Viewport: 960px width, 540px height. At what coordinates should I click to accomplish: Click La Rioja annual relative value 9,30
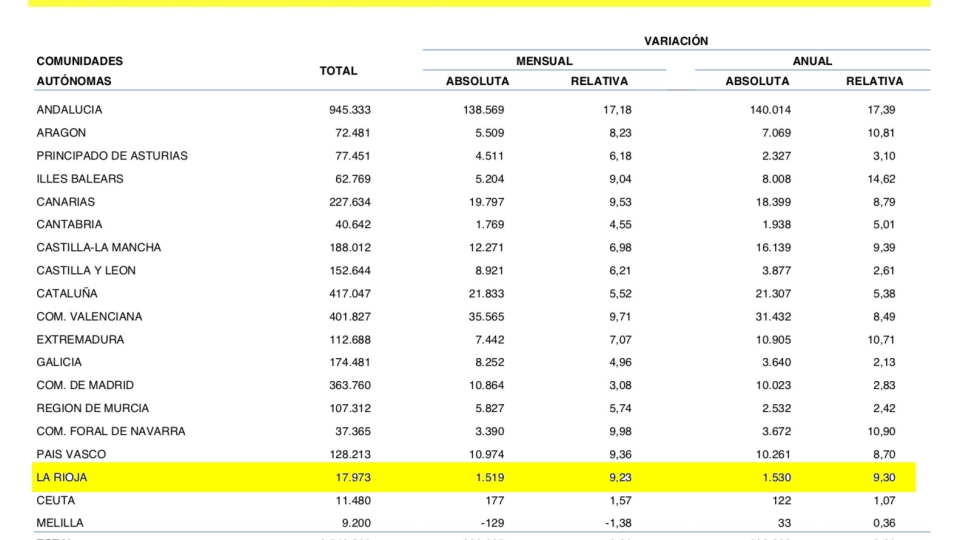(x=883, y=477)
